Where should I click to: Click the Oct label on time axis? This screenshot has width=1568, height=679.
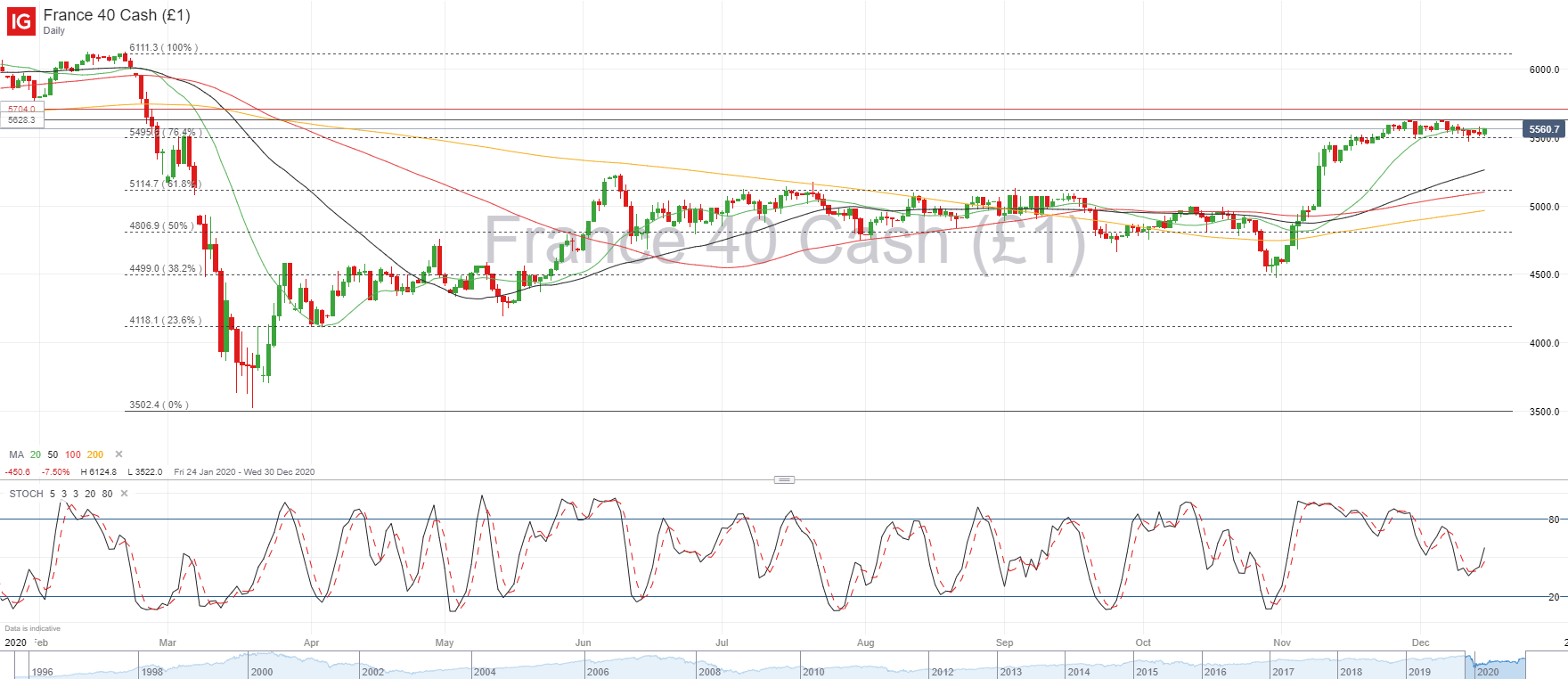tap(1143, 642)
